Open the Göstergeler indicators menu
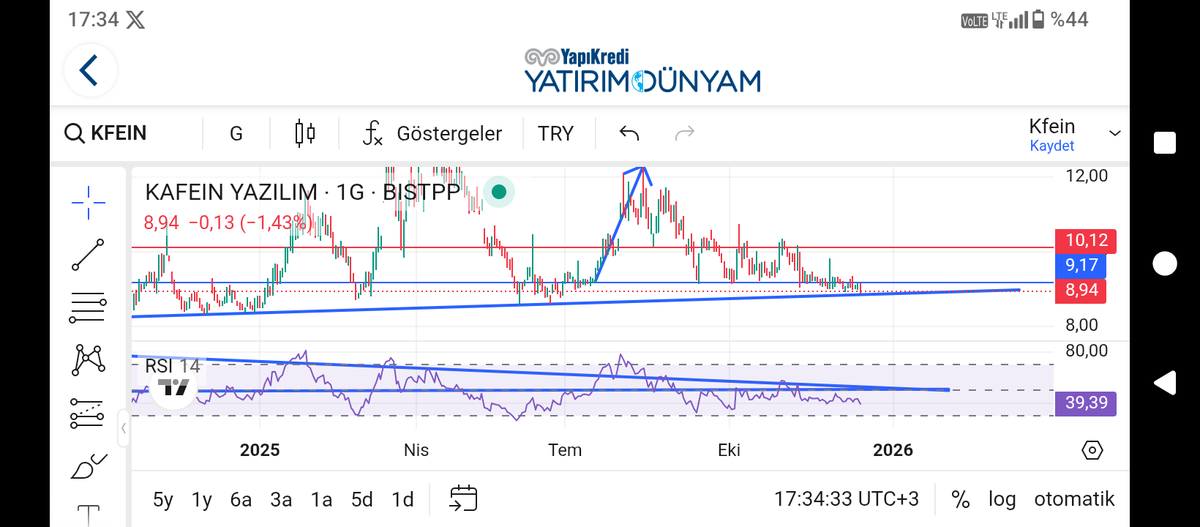 pyautogui.click(x=431, y=133)
